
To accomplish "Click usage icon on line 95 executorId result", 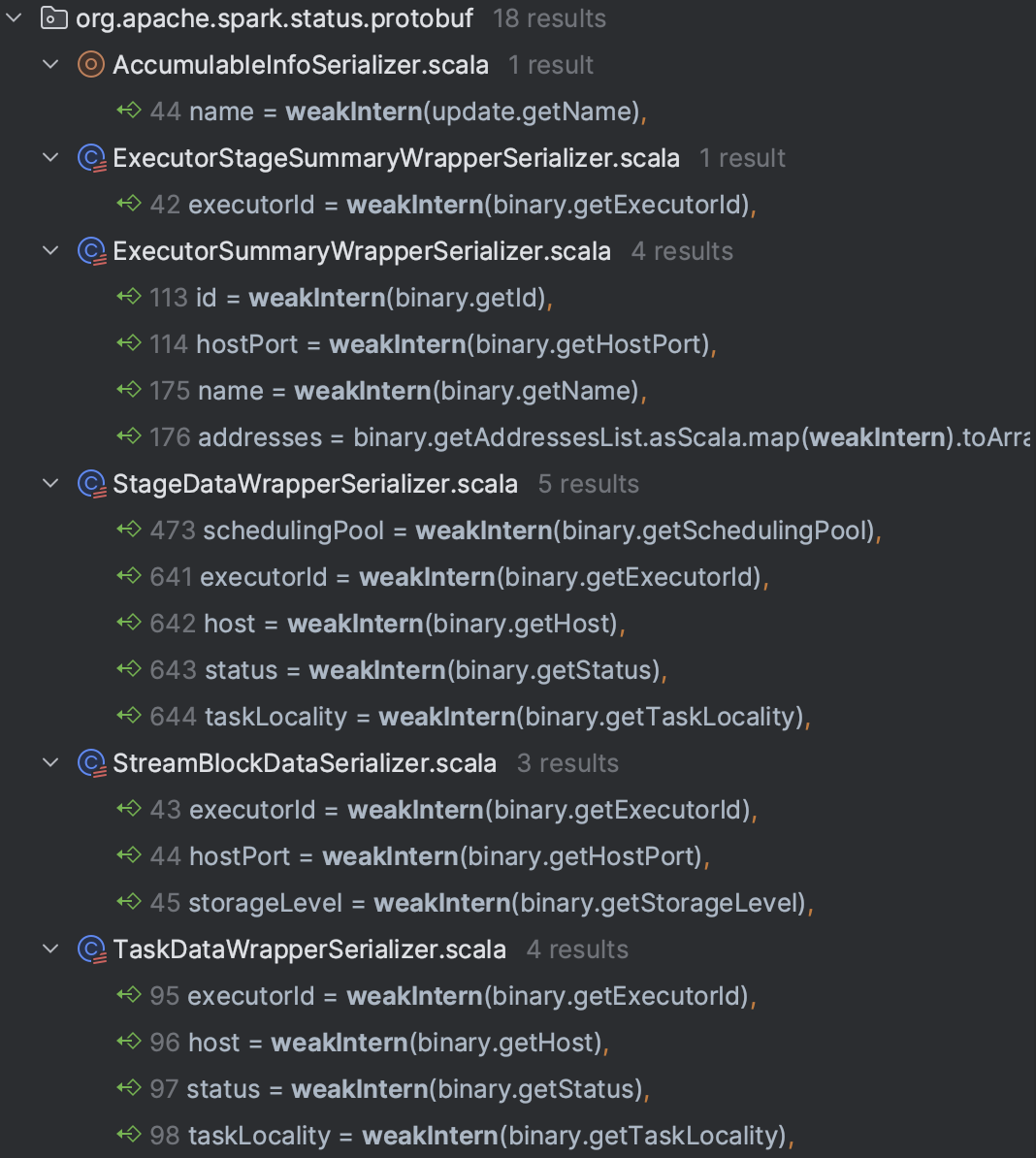I will 128,994.
